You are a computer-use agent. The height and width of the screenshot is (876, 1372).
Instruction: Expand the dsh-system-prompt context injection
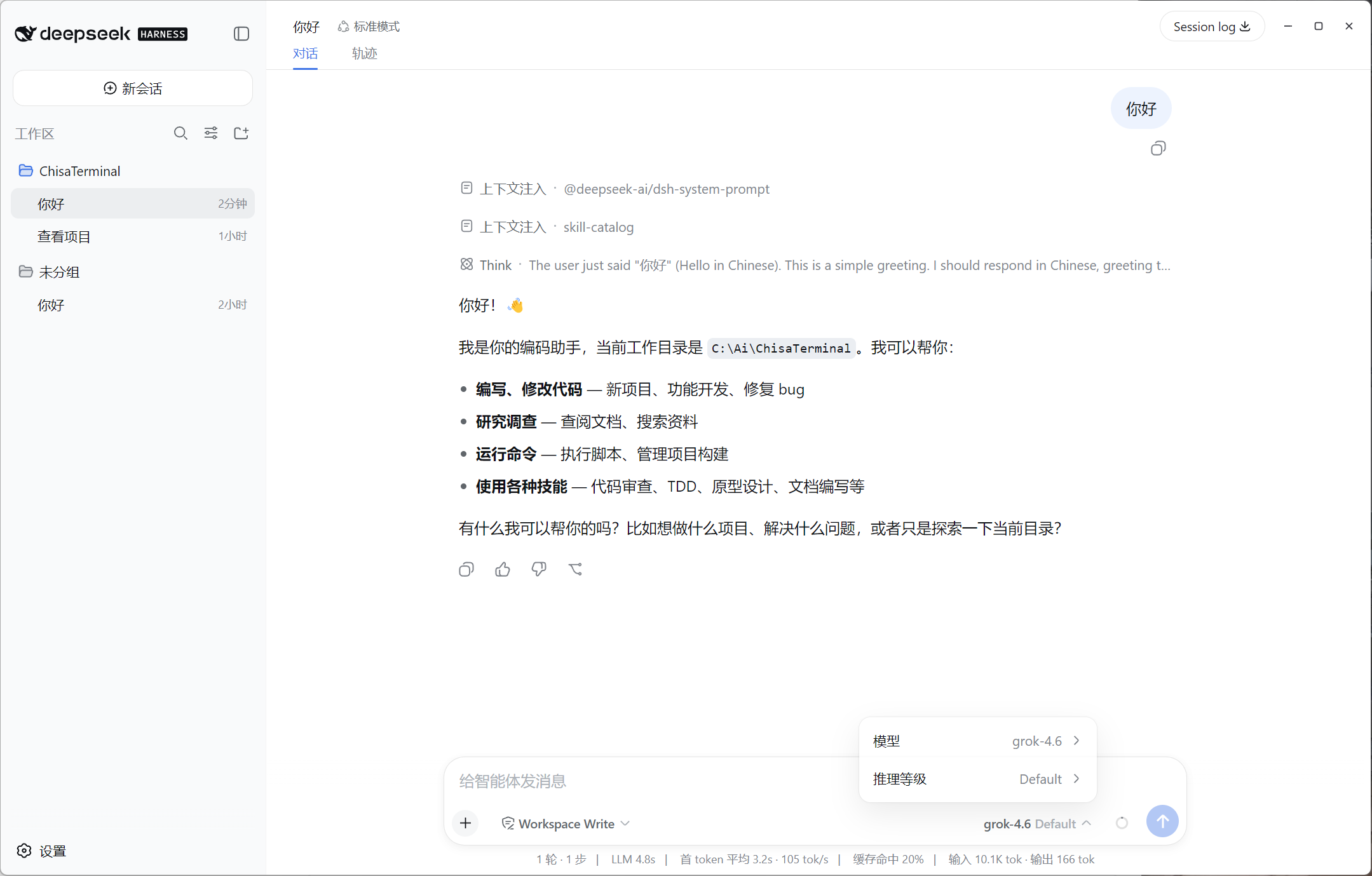pyautogui.click(x=615, y=189)
